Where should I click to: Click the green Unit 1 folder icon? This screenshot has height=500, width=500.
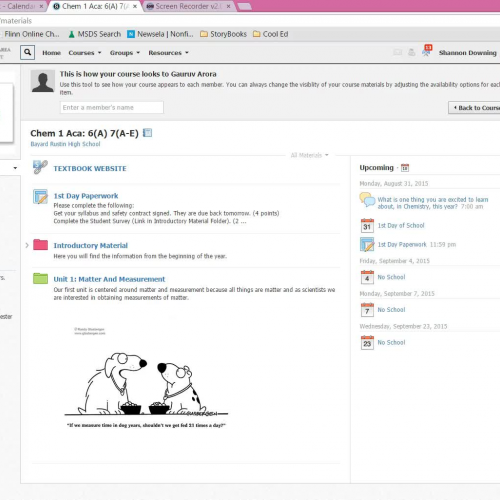tap(40, 278)
